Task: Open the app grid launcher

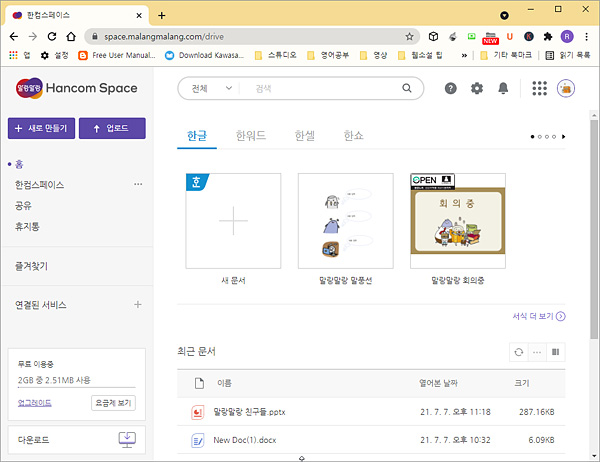Action: click(539, 88)
